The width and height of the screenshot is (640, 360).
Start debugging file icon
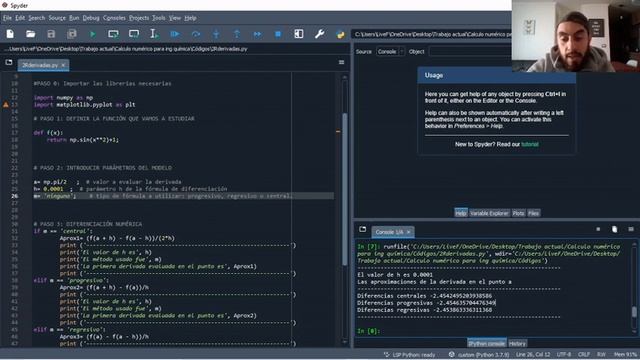(175, 34)
